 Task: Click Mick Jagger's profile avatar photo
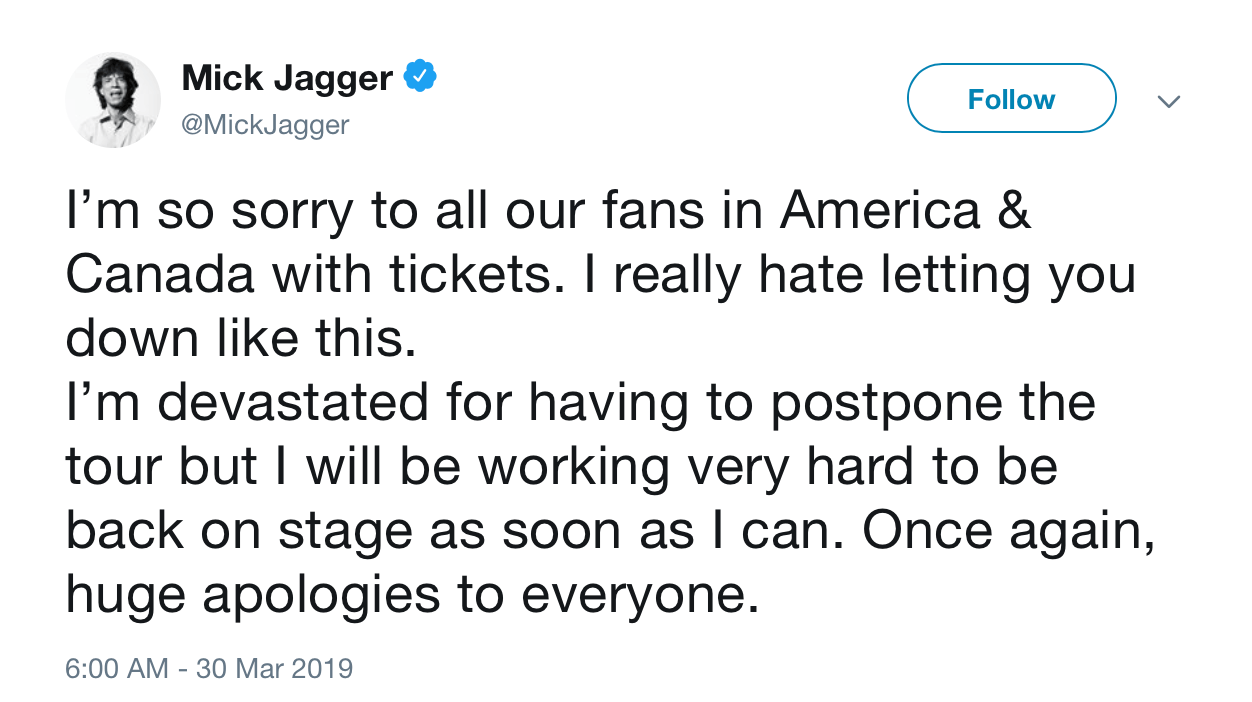[x=113, y=100]
